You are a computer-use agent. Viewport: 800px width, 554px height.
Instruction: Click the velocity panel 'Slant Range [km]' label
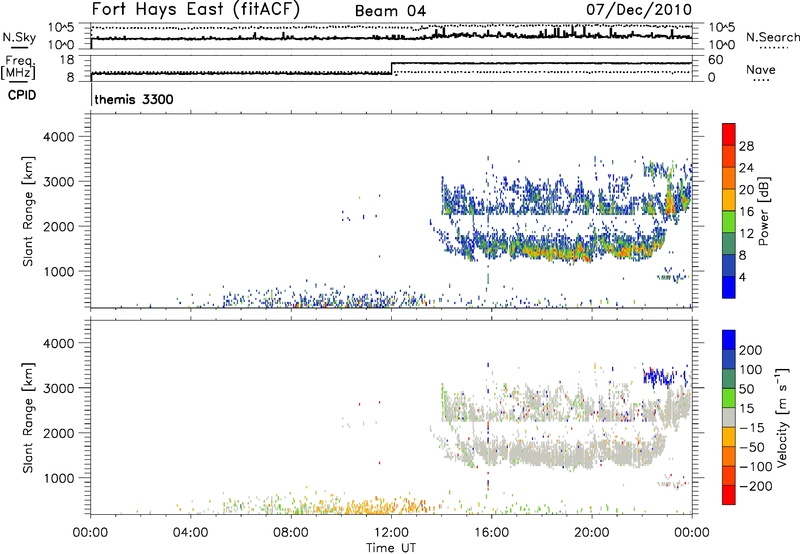click(28, 418)
